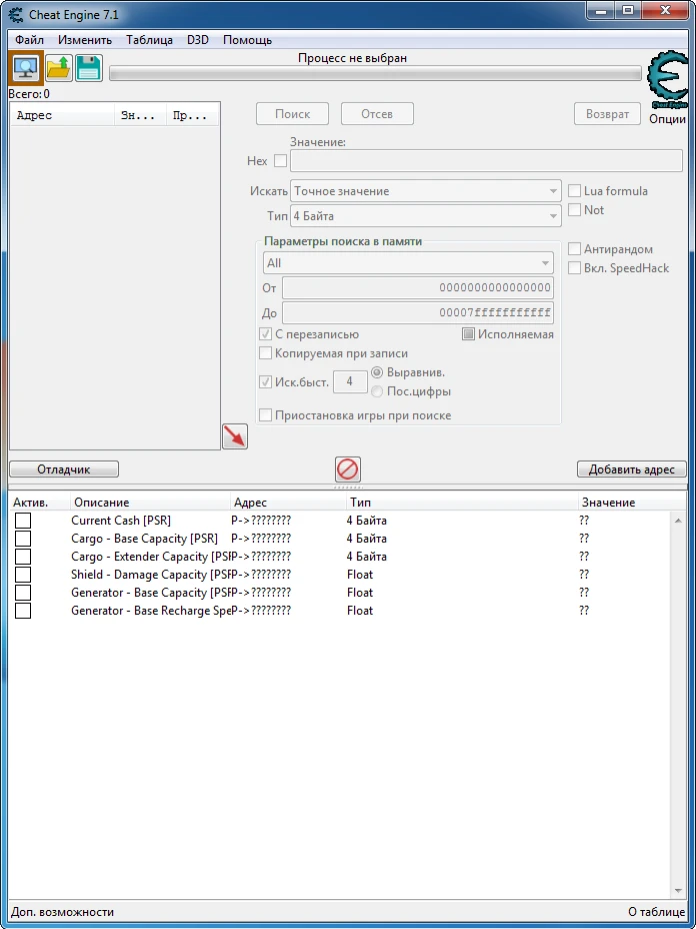
Task: Click the Значение input field
Action: (486, 161)
